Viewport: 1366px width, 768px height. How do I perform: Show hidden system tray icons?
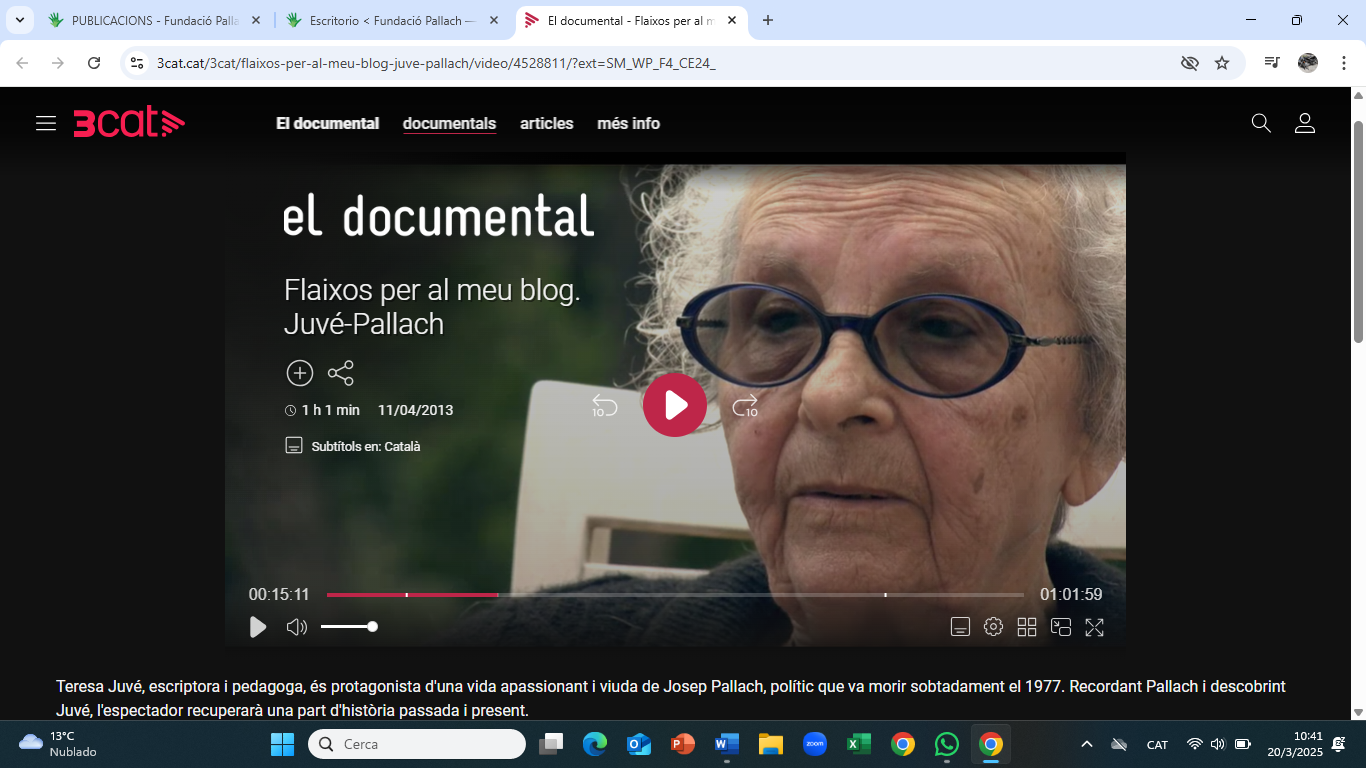coord(1087,744)
